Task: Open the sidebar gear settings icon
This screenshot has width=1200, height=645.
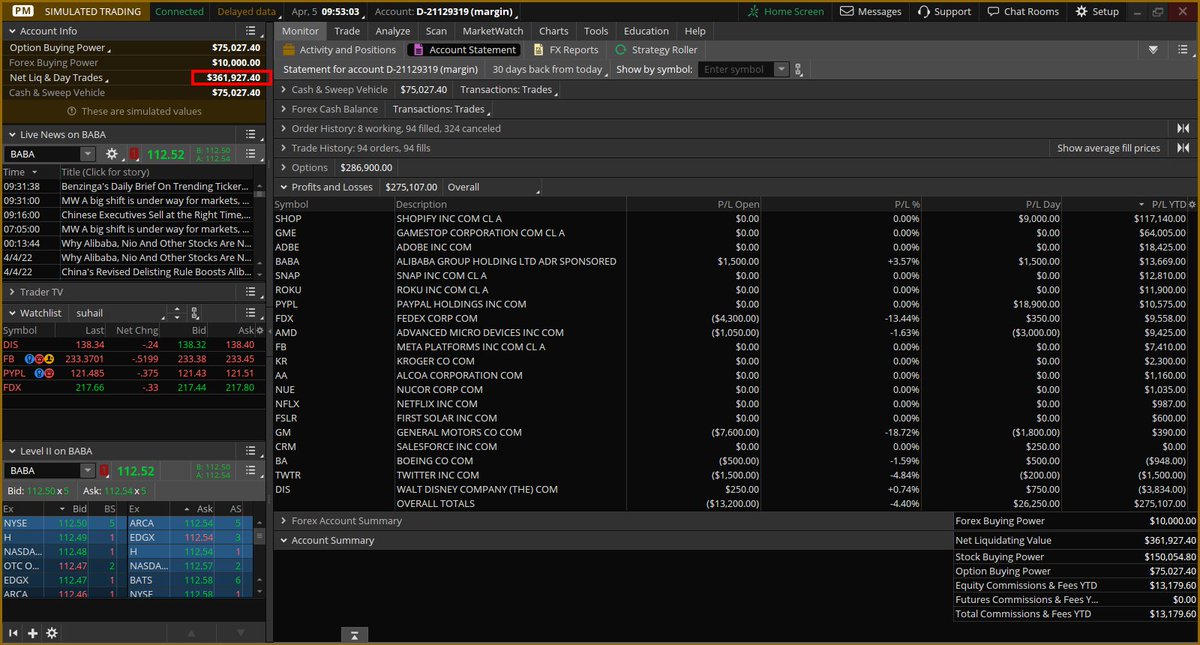Action: coord(52,633)
